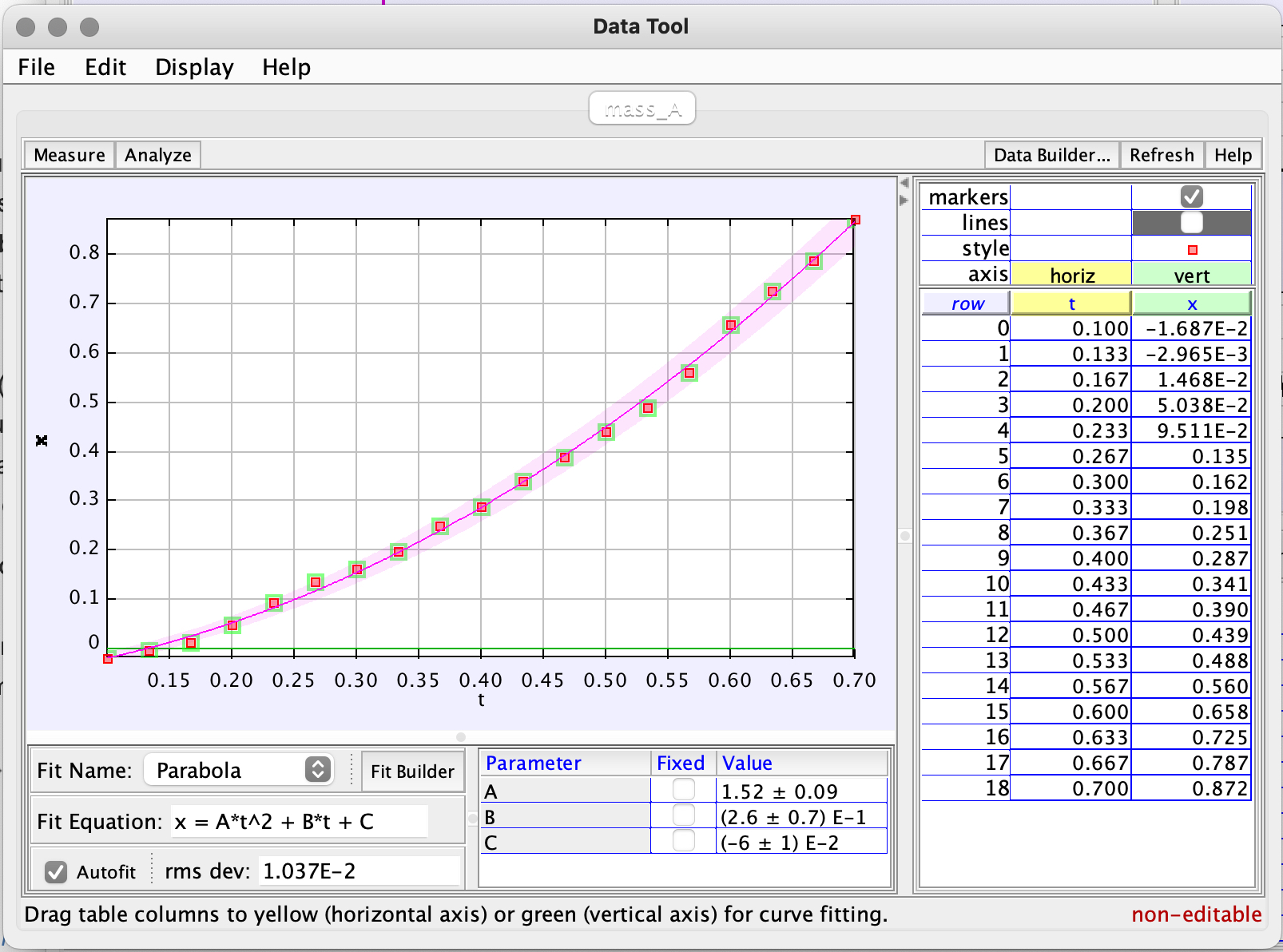Click the Fit Builder button
The width and height of the screenshot is (1283, 952).
(412, 772)
